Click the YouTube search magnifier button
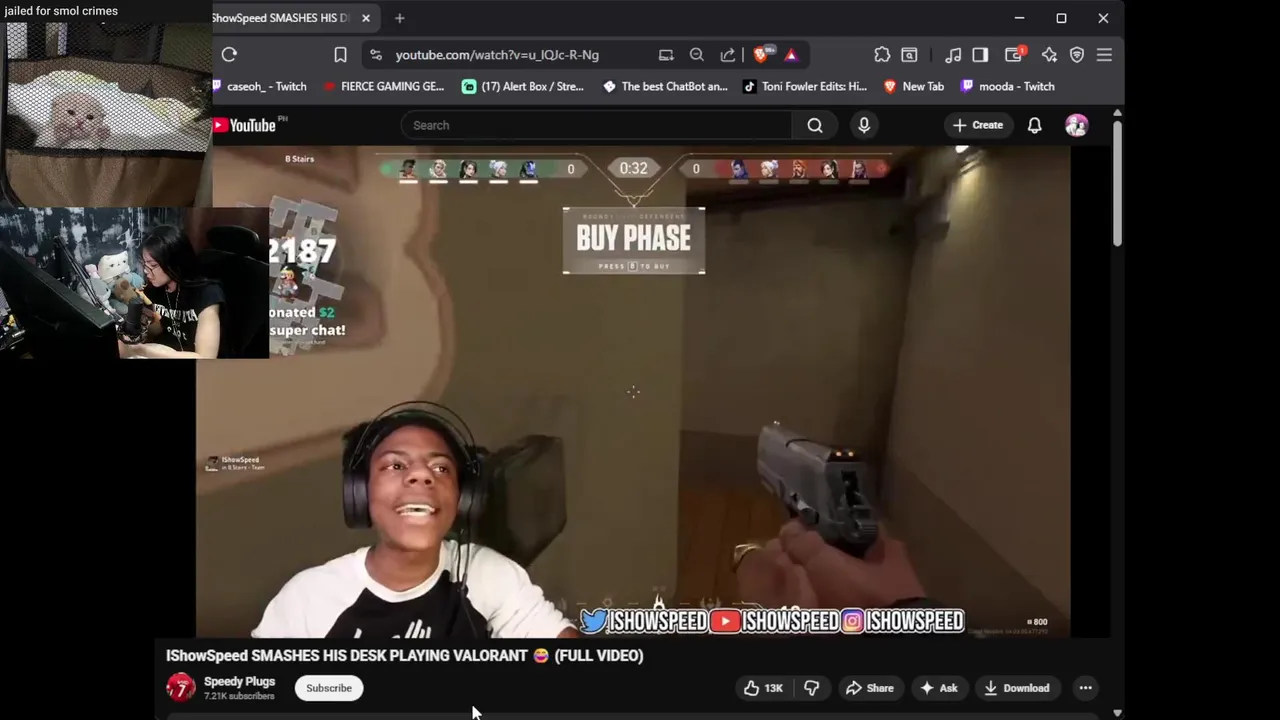Image resolution: width=1280 pixels, height=720 pixels. pos(815,125)
